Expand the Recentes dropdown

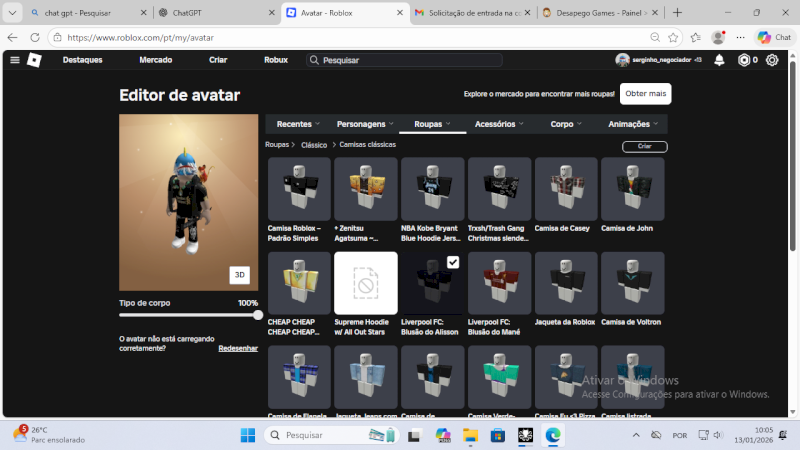pyautogui.click(x=298, y=124)
